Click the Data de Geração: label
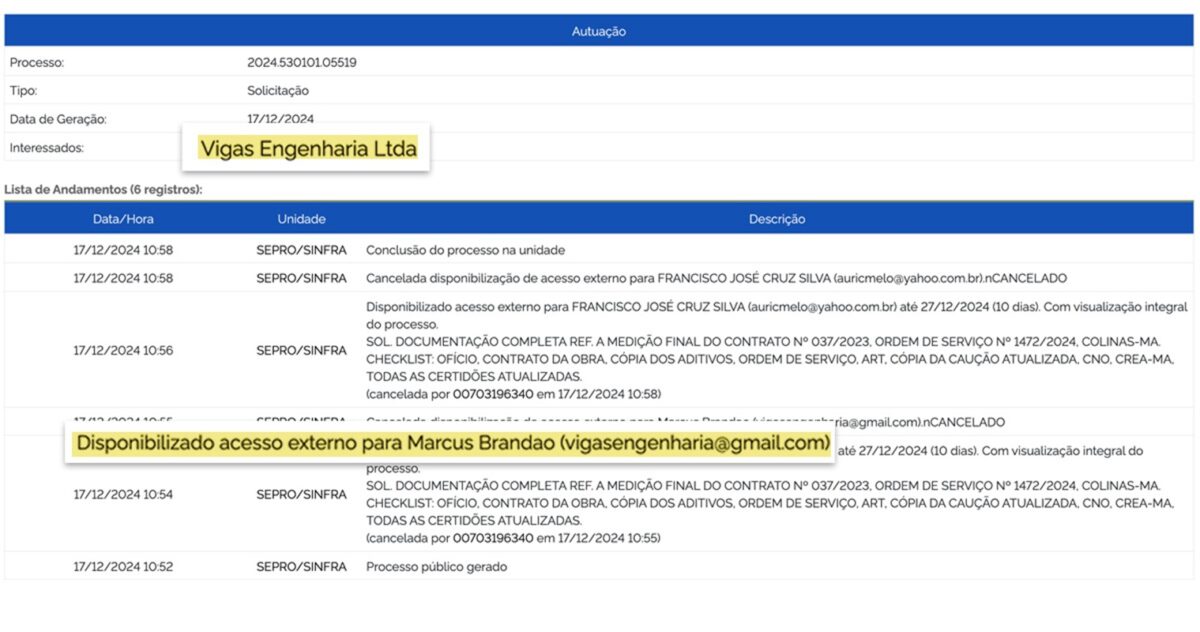The image size is (1200, 632). click(58, 119)
